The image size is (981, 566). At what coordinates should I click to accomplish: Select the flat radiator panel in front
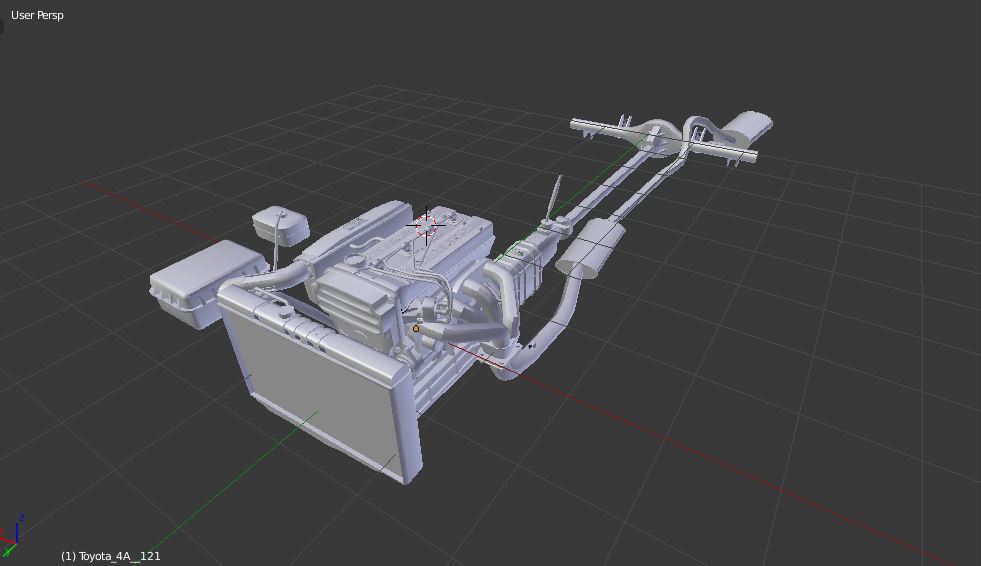point(321,382)
